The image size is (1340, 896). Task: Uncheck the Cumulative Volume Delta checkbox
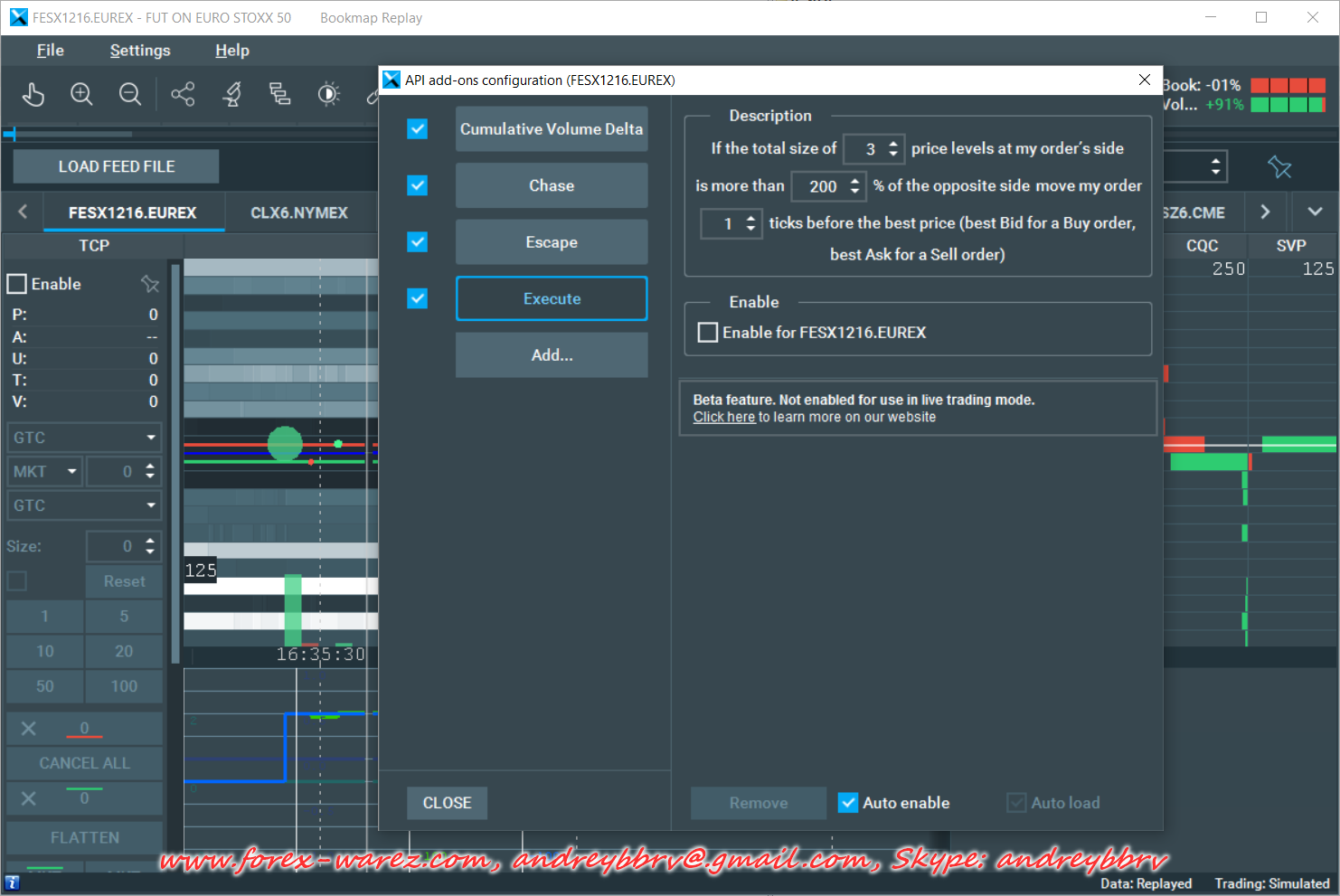(x=417, y=129)
